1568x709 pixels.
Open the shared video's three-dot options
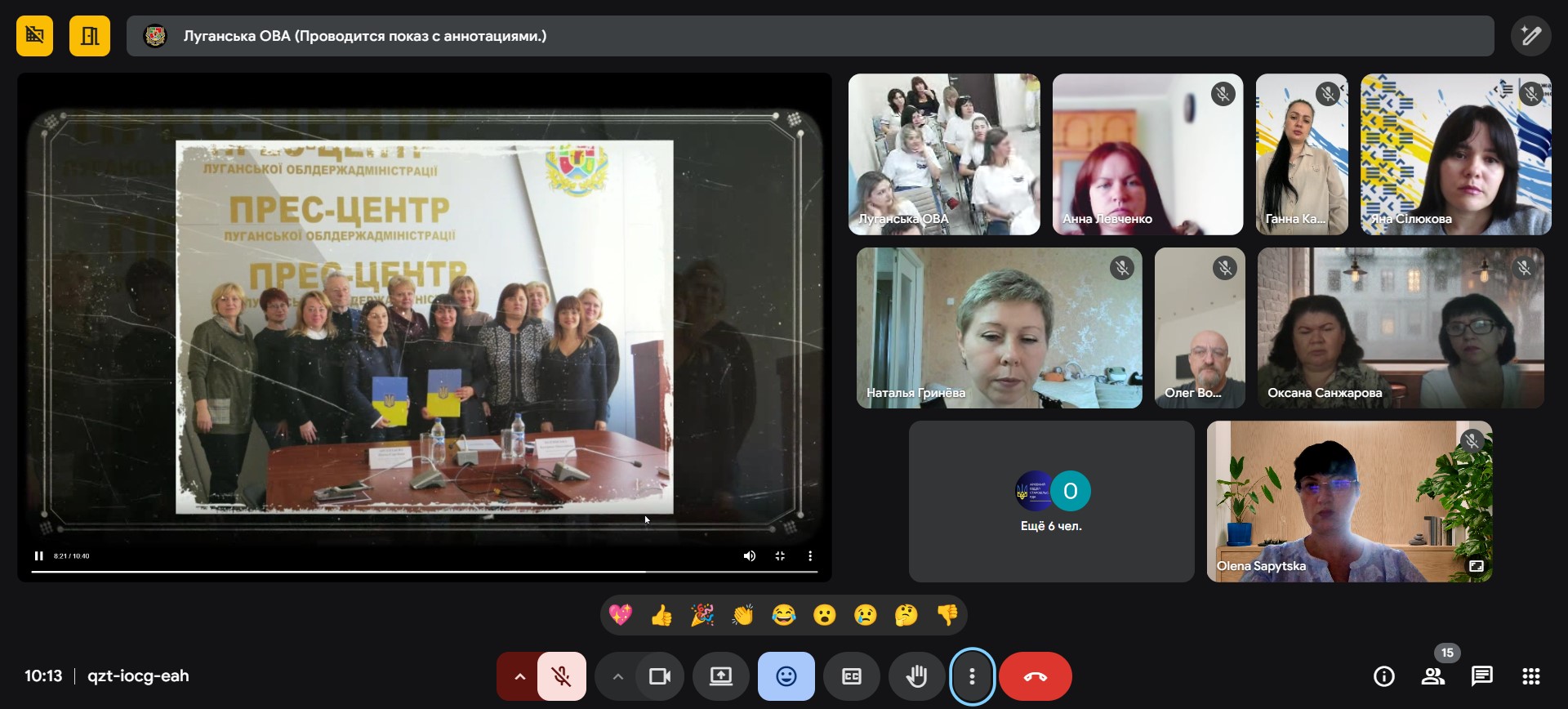[810, 556]
